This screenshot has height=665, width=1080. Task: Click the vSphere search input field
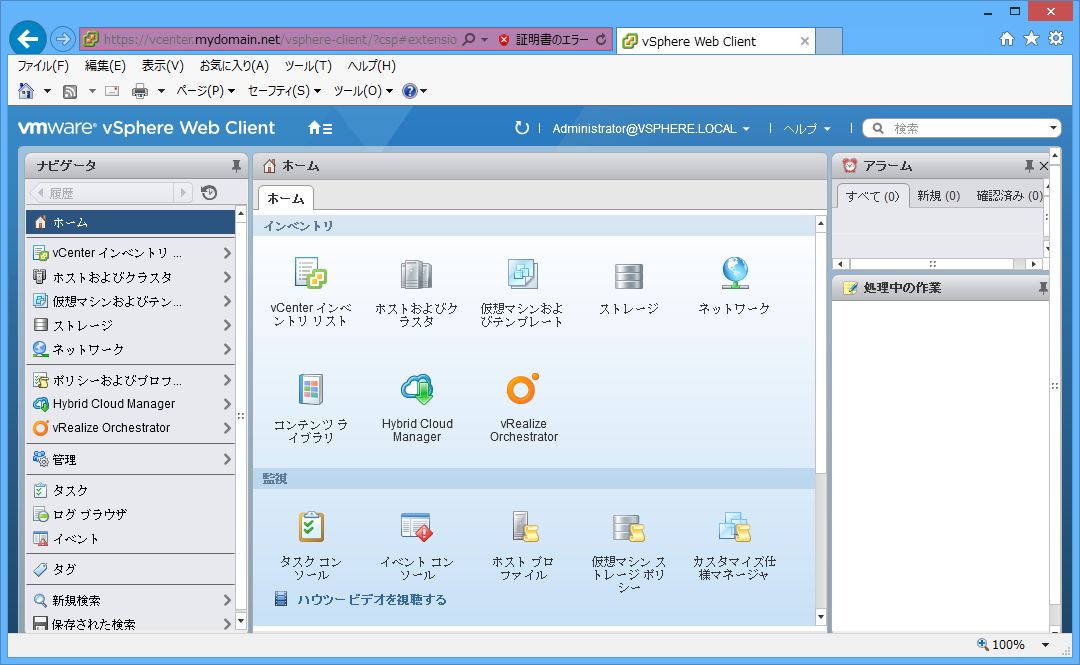click(x=964, y=128)
